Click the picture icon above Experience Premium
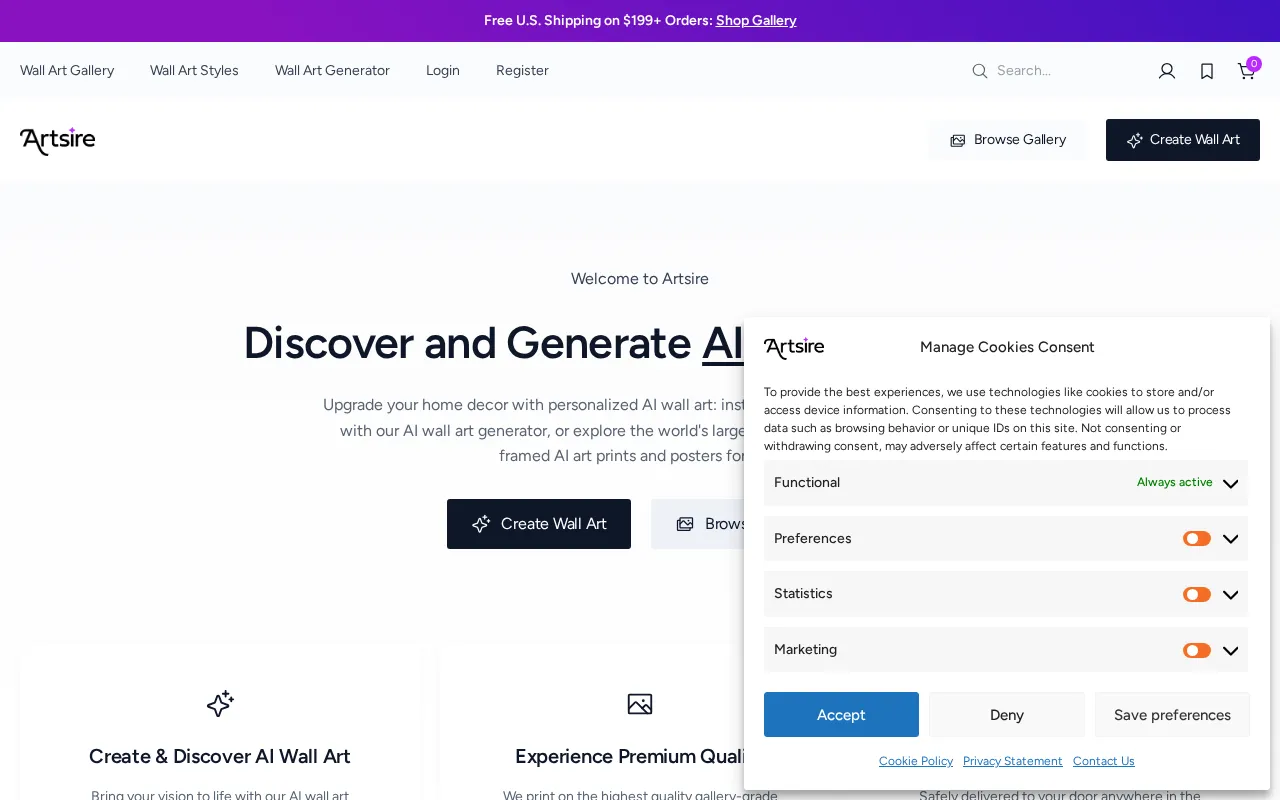This screenshot has width=1280, height=800. coord(640,704)
